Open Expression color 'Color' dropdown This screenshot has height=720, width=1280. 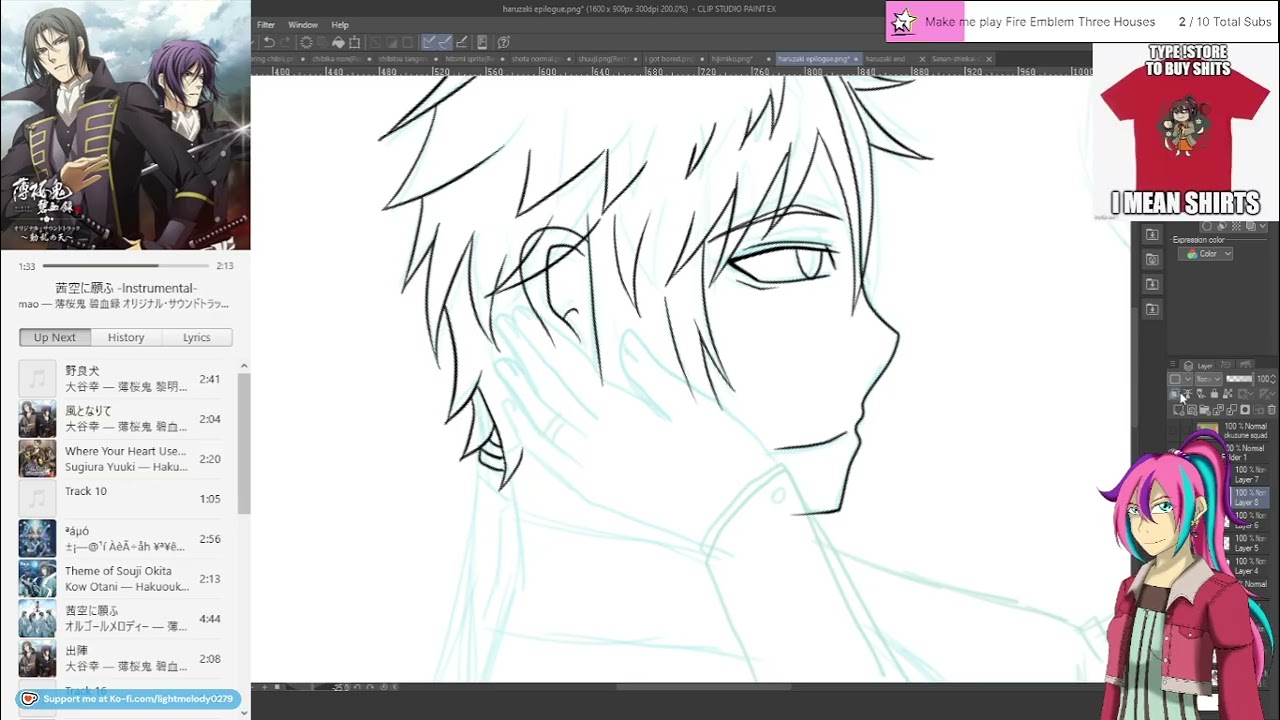[1206, 254]
